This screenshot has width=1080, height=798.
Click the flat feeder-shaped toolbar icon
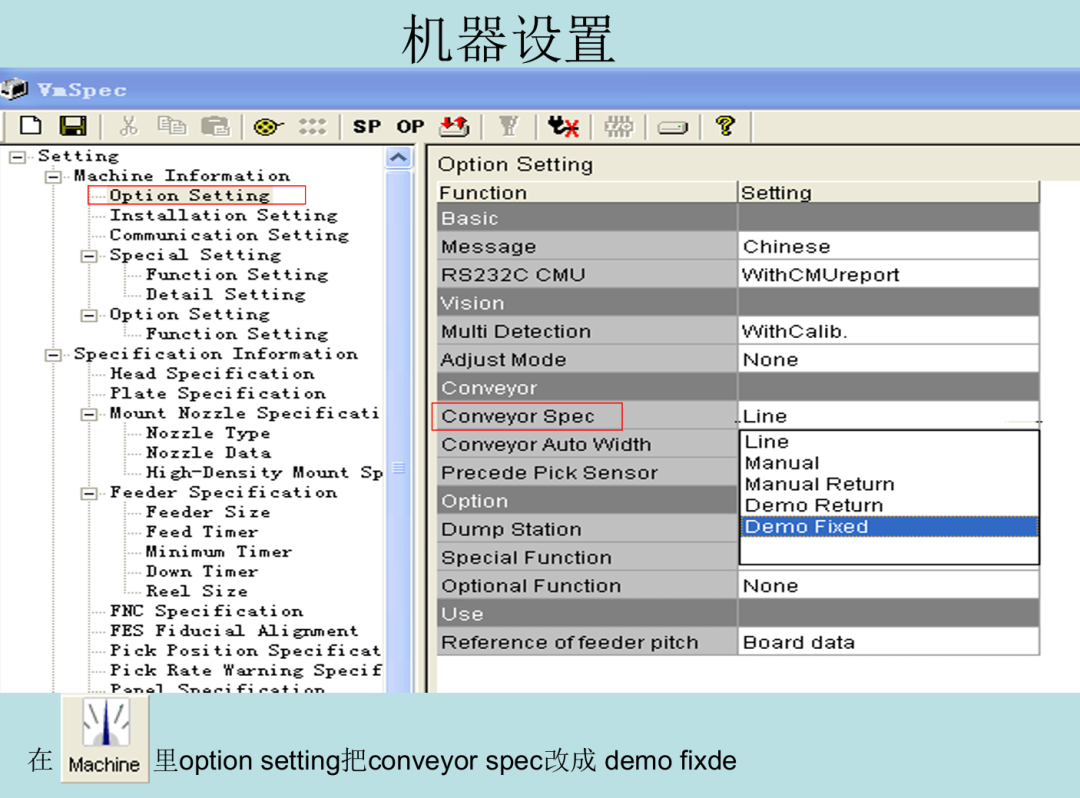tap(672, 127)
